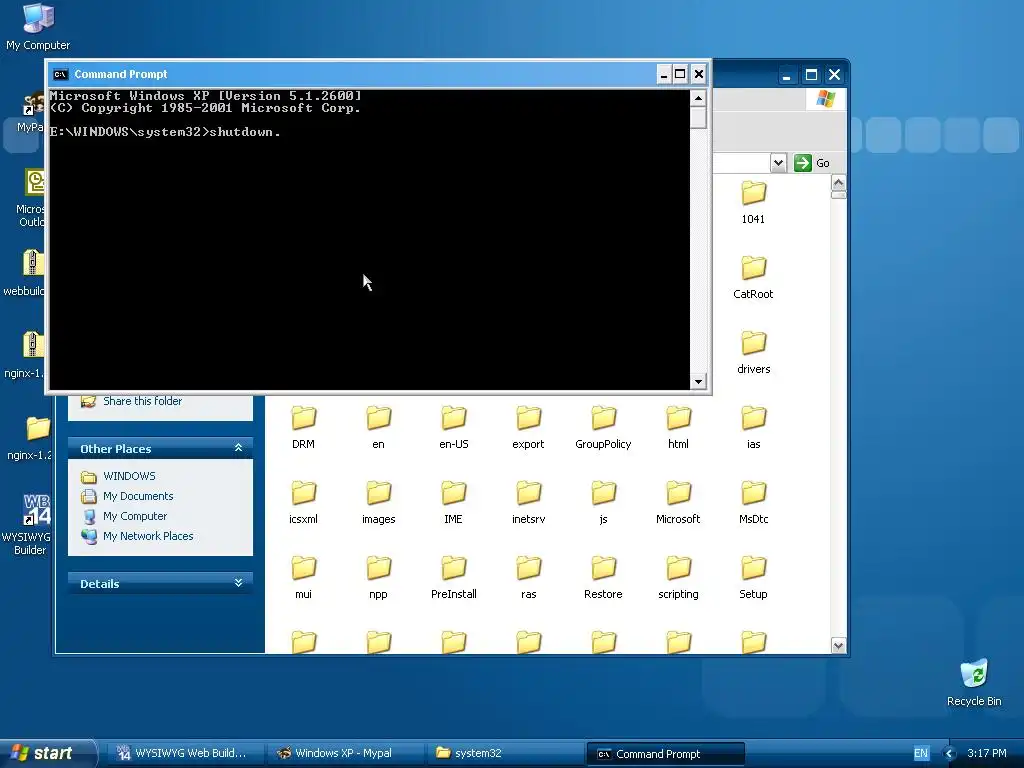Open the ras folder
Viewport: 1024px width, 768px height.
pyautogui.click(x=528, y=579)
